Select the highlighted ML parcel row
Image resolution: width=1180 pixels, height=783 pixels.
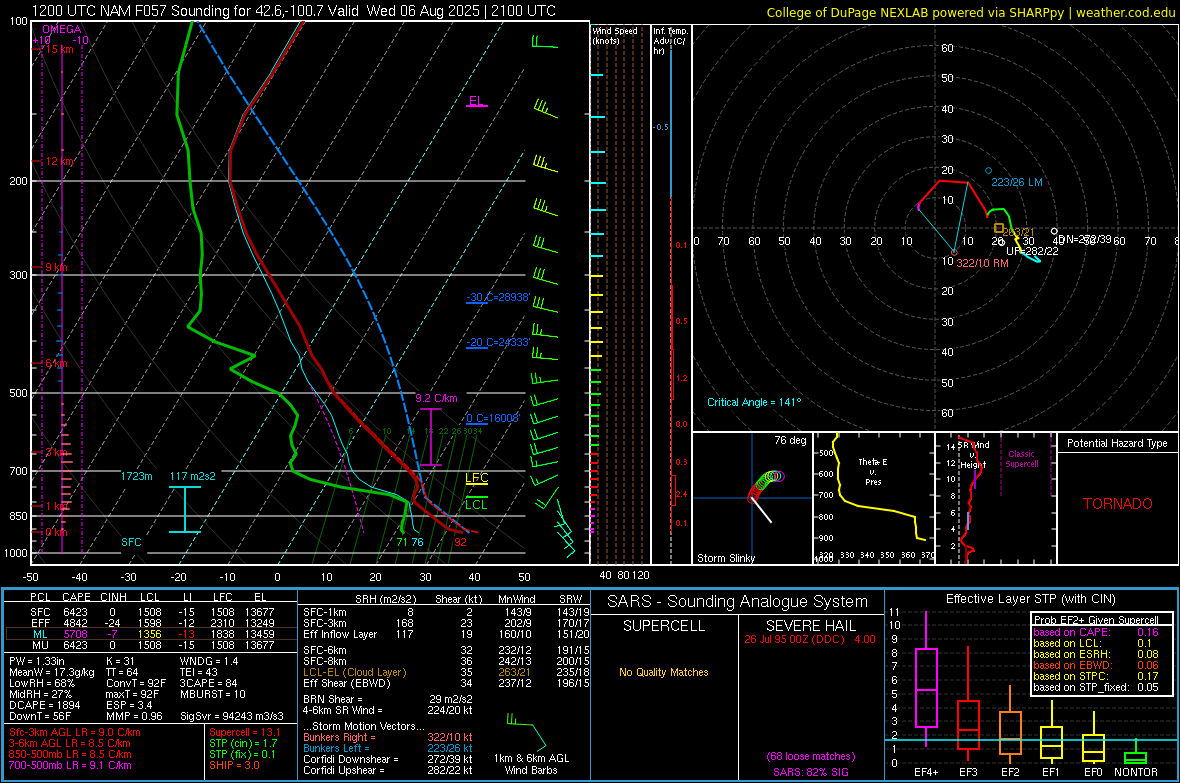[151, 634]
